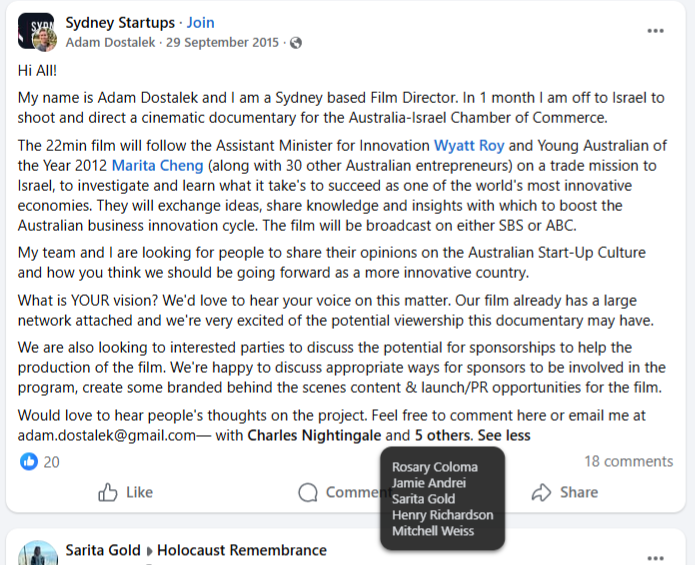Open the post options three-dot menu

point(655,31)
